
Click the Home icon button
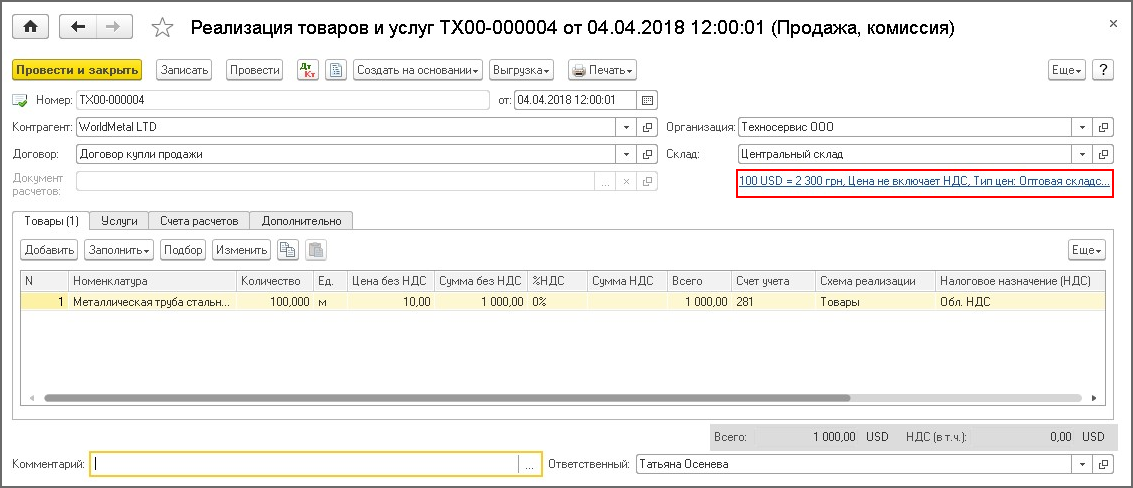tap(30, 27)
